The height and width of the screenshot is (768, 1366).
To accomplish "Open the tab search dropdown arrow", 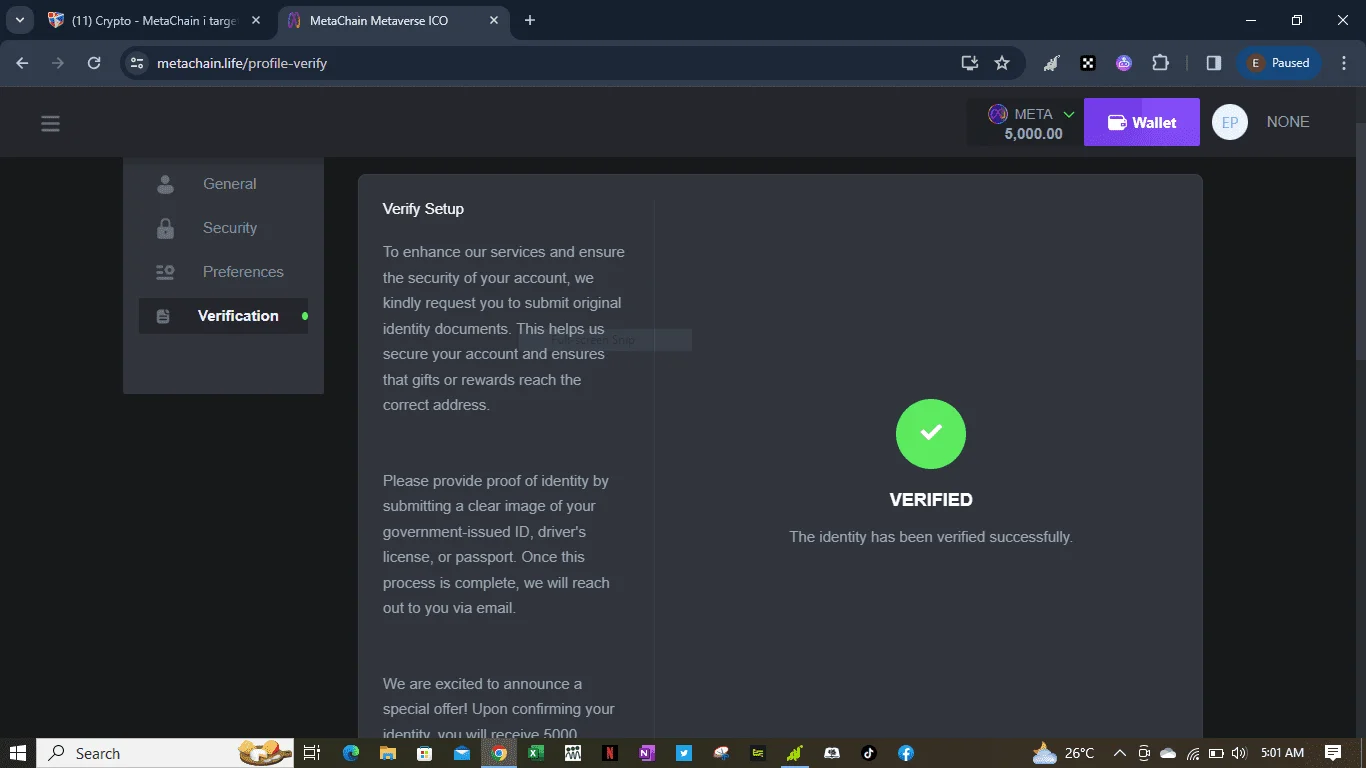I will pyautogui.click(x=19, y=20).
